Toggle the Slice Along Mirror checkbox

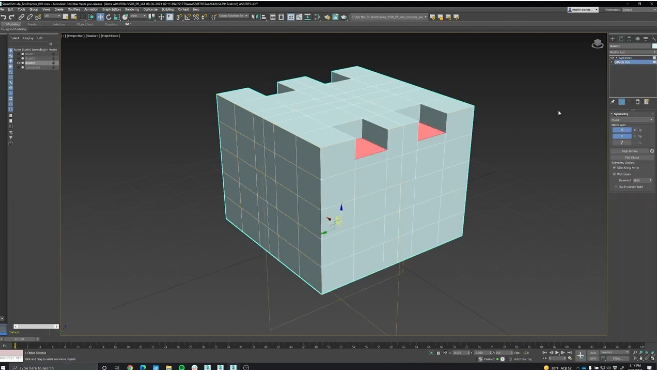click(615, 168)
